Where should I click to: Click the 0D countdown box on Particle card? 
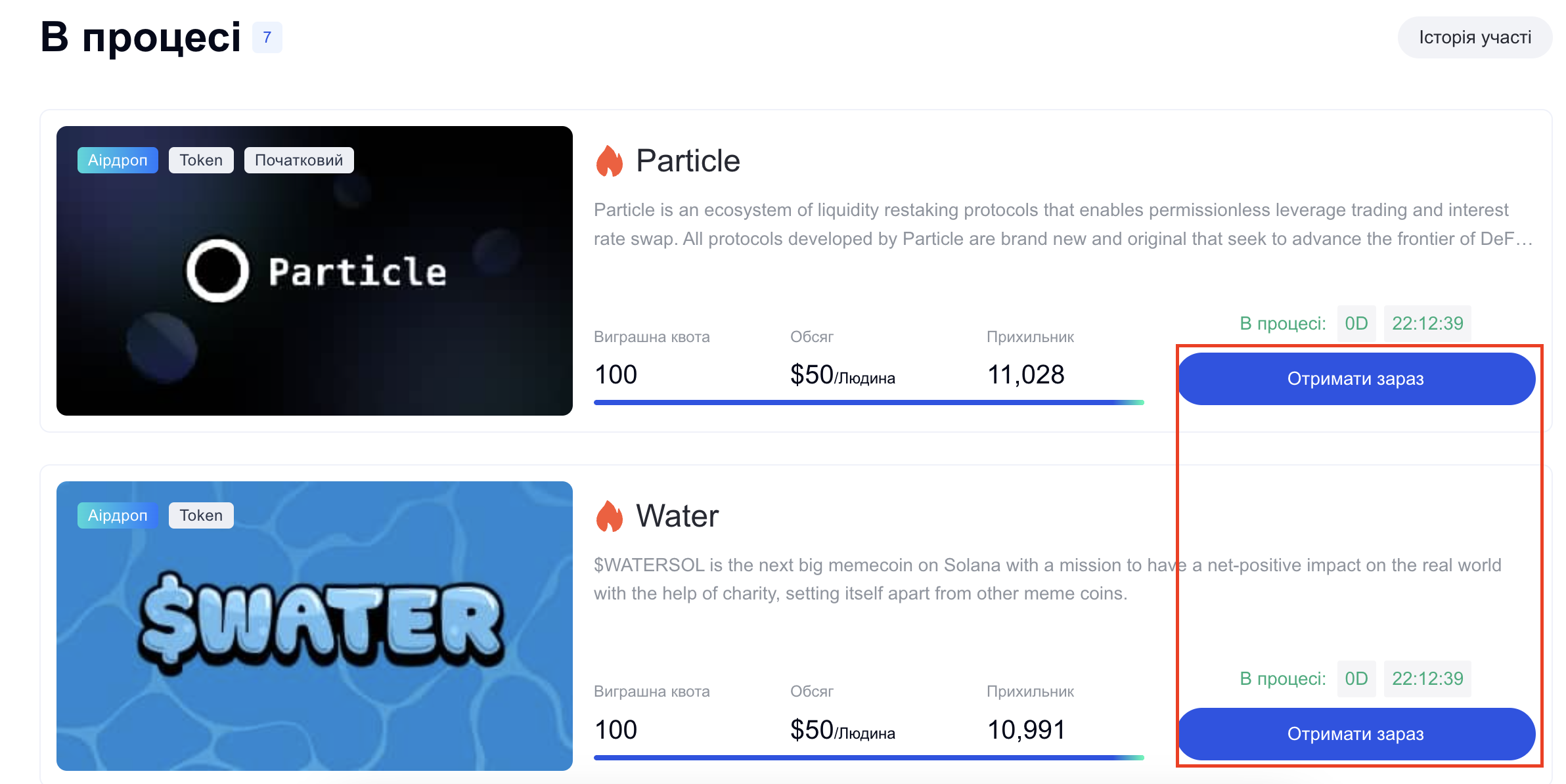click(1356, 324)
